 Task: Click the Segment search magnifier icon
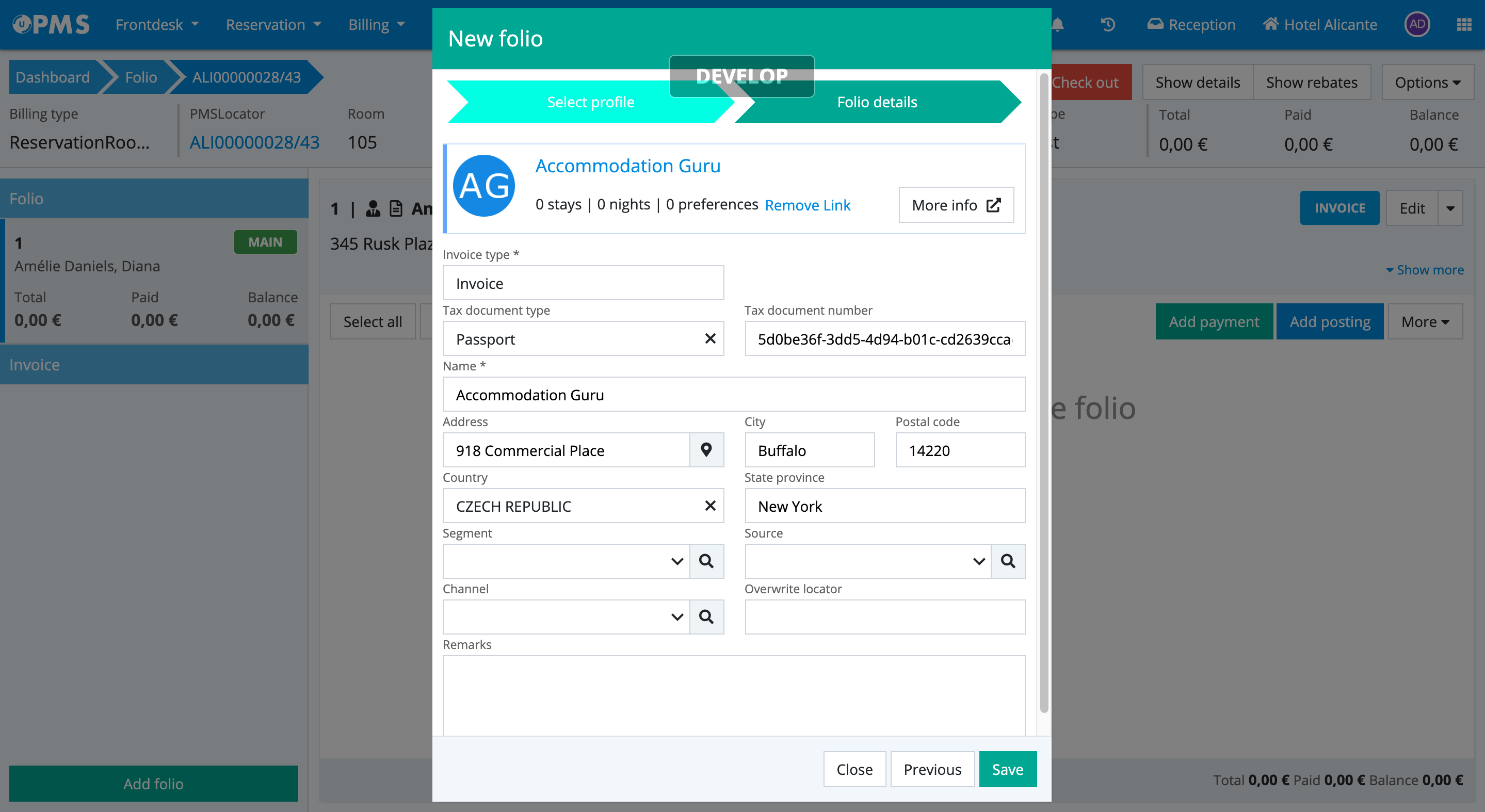pyautogui.click(x=706, y=561)
